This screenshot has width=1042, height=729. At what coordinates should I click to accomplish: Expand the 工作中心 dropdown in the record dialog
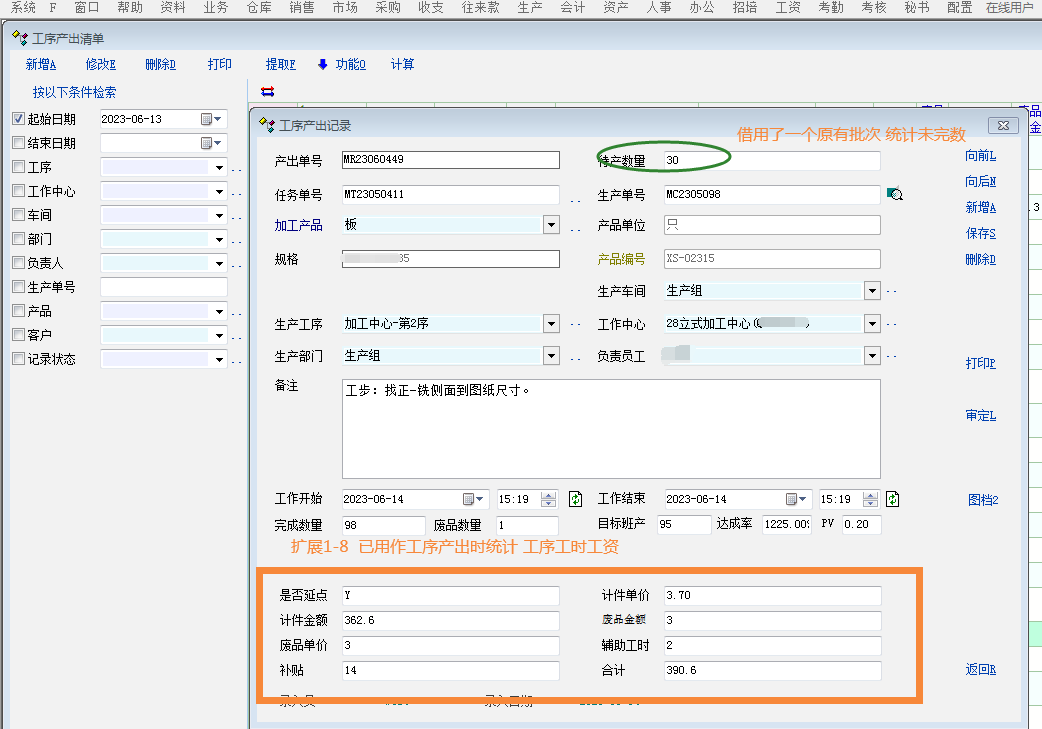tap(872, 324)
